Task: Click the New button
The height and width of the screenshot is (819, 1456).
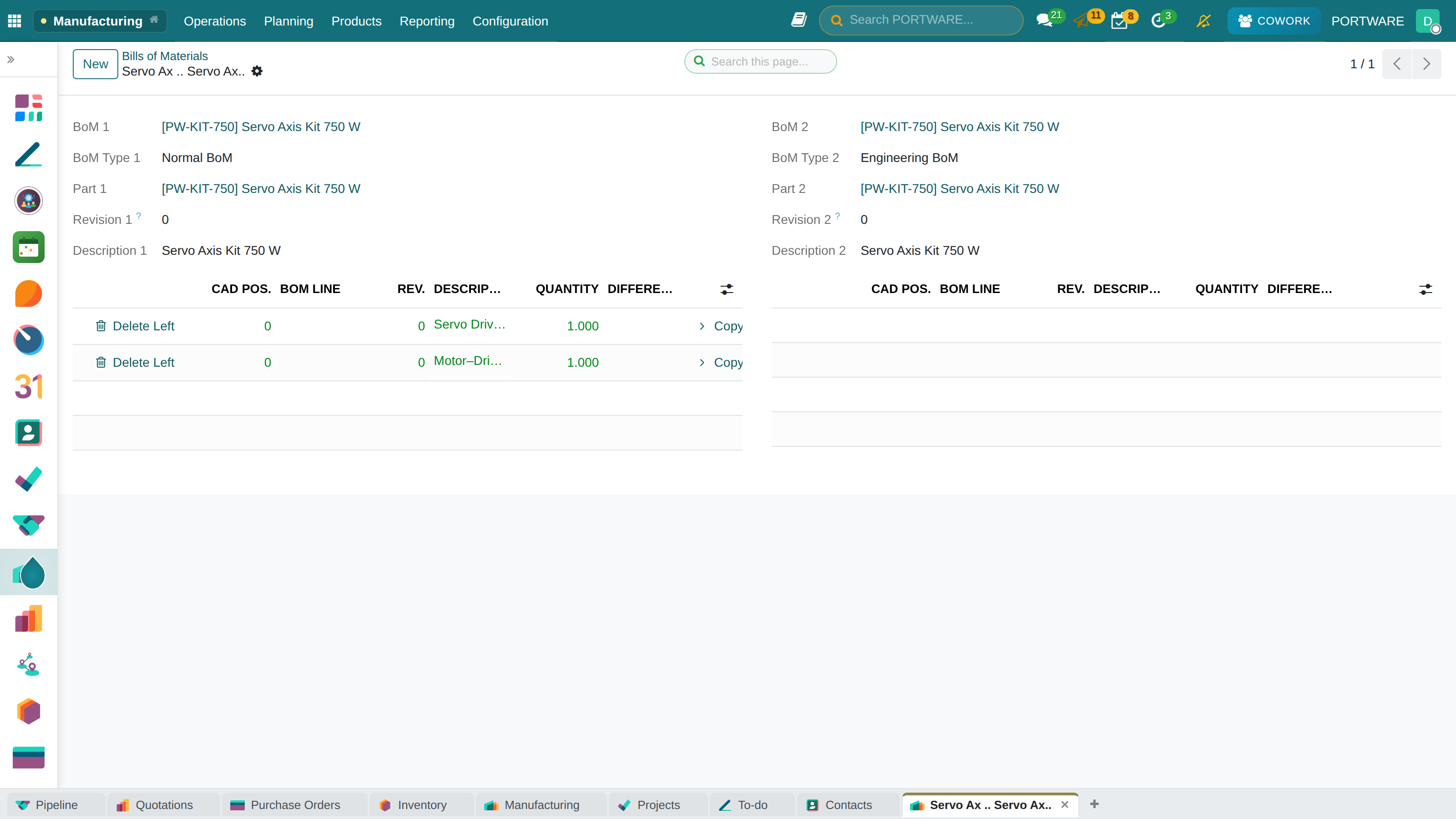Action: point(96,64)
